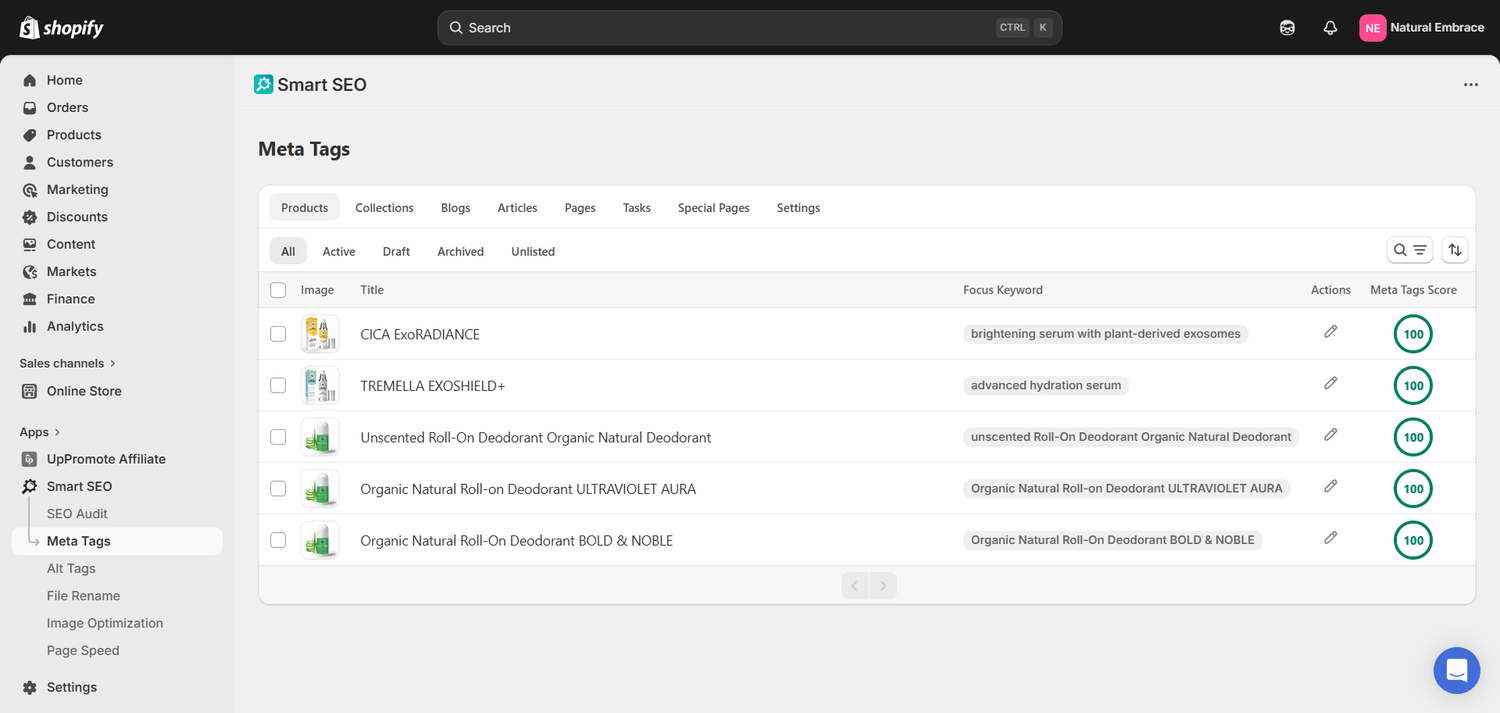Click the sort icon button
This screenshot has width=1500, height=713.
(x=1455, y=250)
